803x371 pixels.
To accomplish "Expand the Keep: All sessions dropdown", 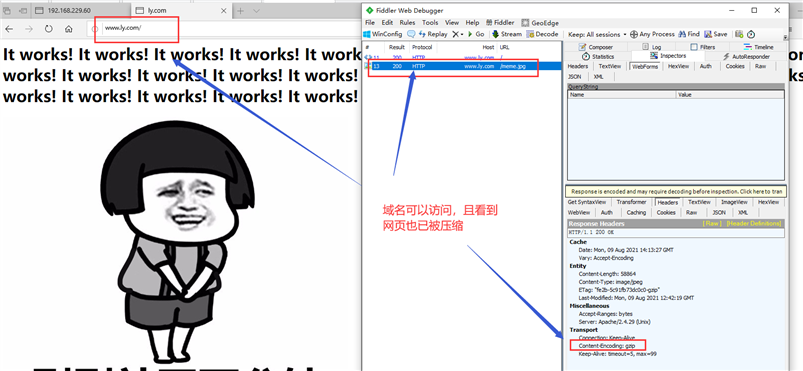I will pyautogui.click(x=597, y=34).
